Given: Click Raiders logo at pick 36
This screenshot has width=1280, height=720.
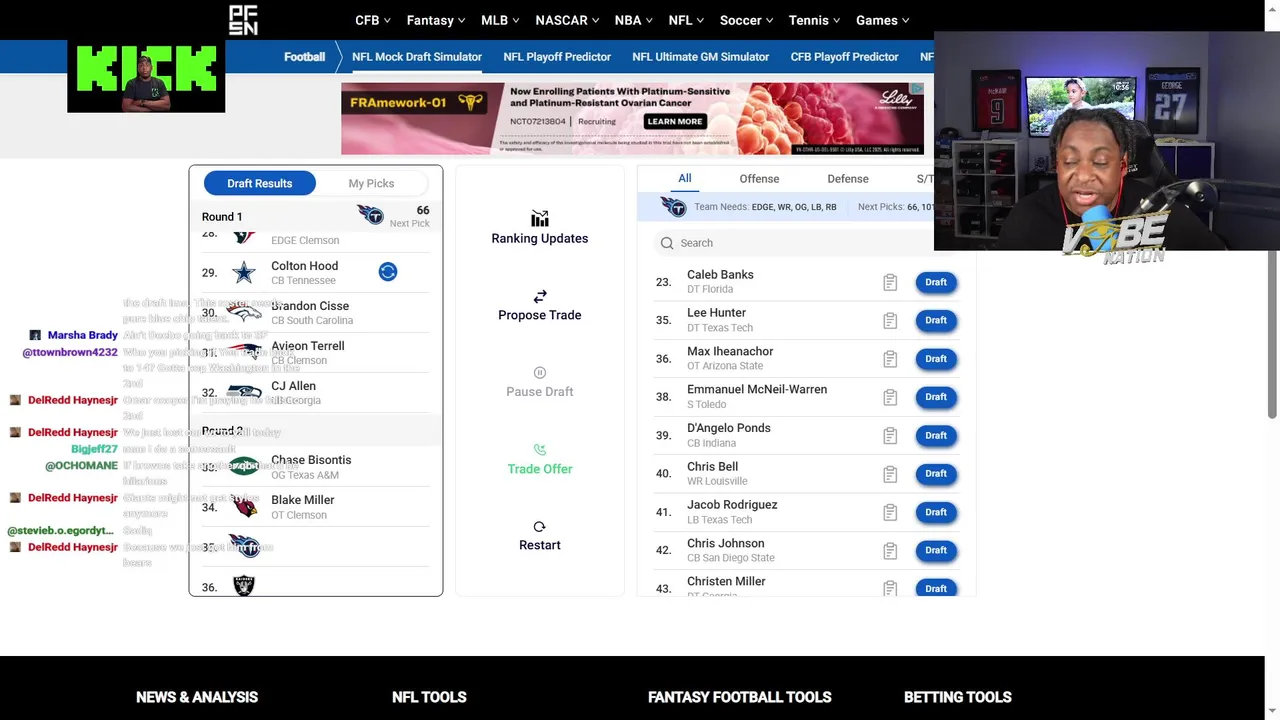Looking at the screenshot, I should (x=244, y=586).
